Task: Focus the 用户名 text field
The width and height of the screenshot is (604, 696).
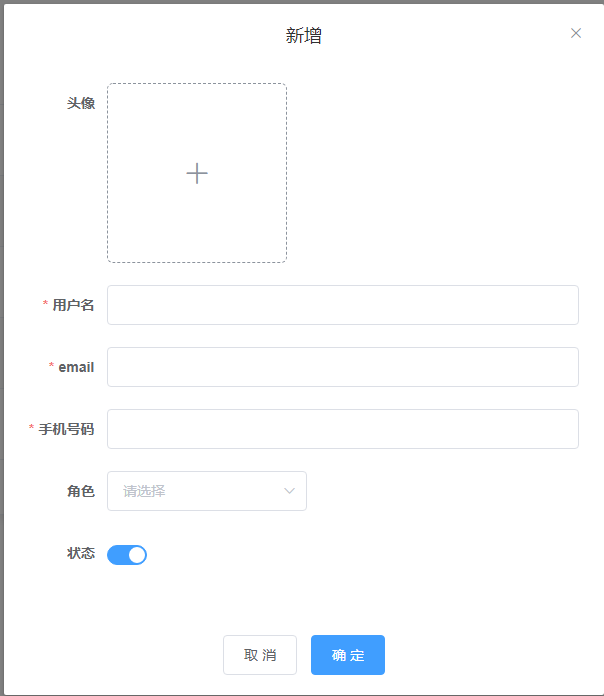Action: pos(343,305)
